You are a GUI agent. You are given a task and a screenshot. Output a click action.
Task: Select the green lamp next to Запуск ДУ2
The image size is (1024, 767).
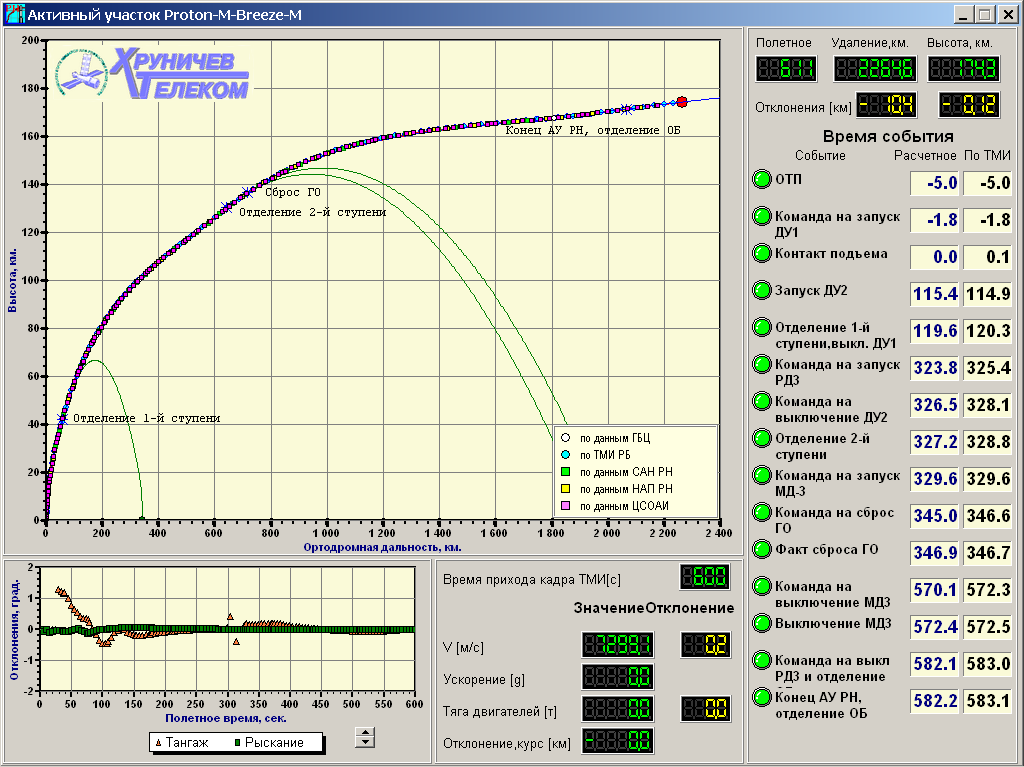point(762,291)
